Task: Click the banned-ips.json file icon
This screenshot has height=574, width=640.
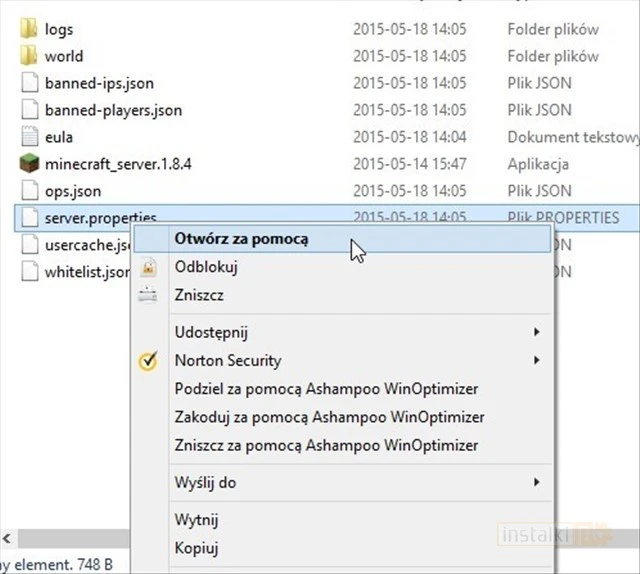Action: [28, 83]
